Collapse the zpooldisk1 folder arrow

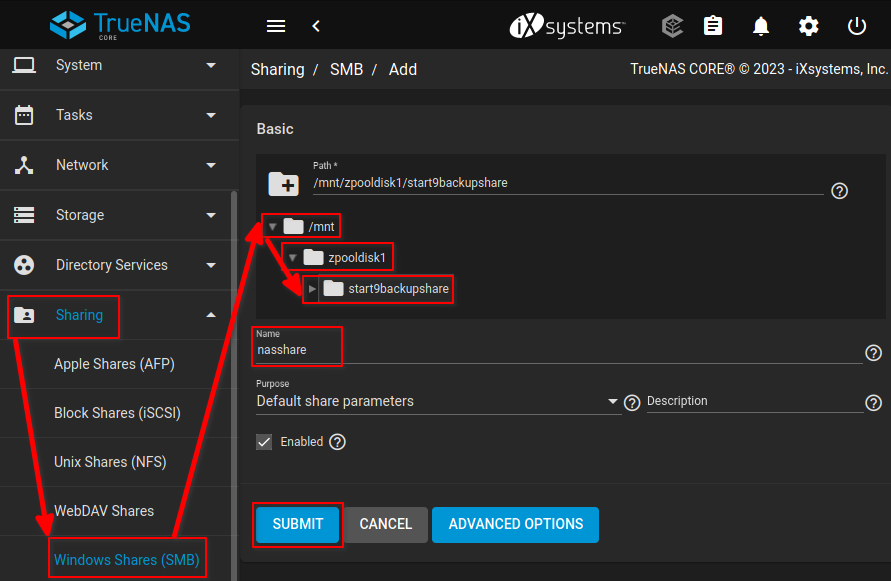pyautogui.click(x=292, y=258)
